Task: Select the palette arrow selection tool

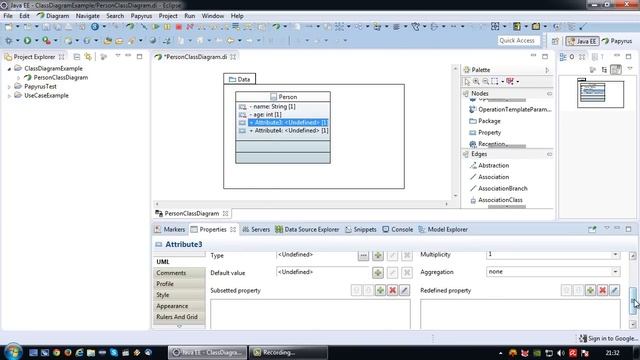Action: pyautogui.click(x=467, y=82)
